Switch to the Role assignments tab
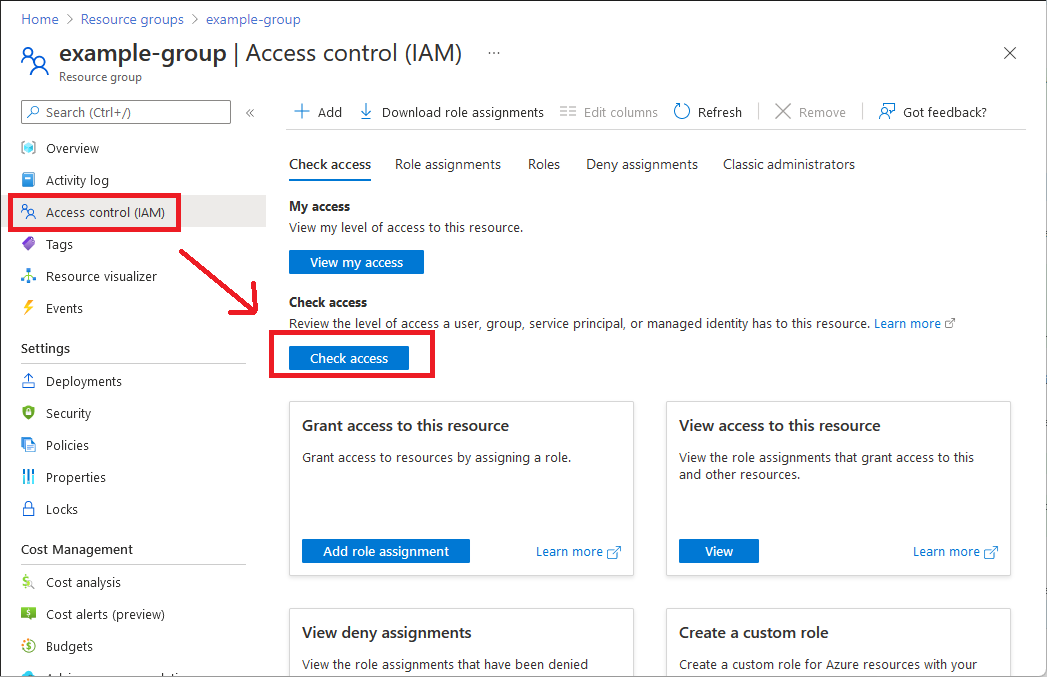 [447, 164]
